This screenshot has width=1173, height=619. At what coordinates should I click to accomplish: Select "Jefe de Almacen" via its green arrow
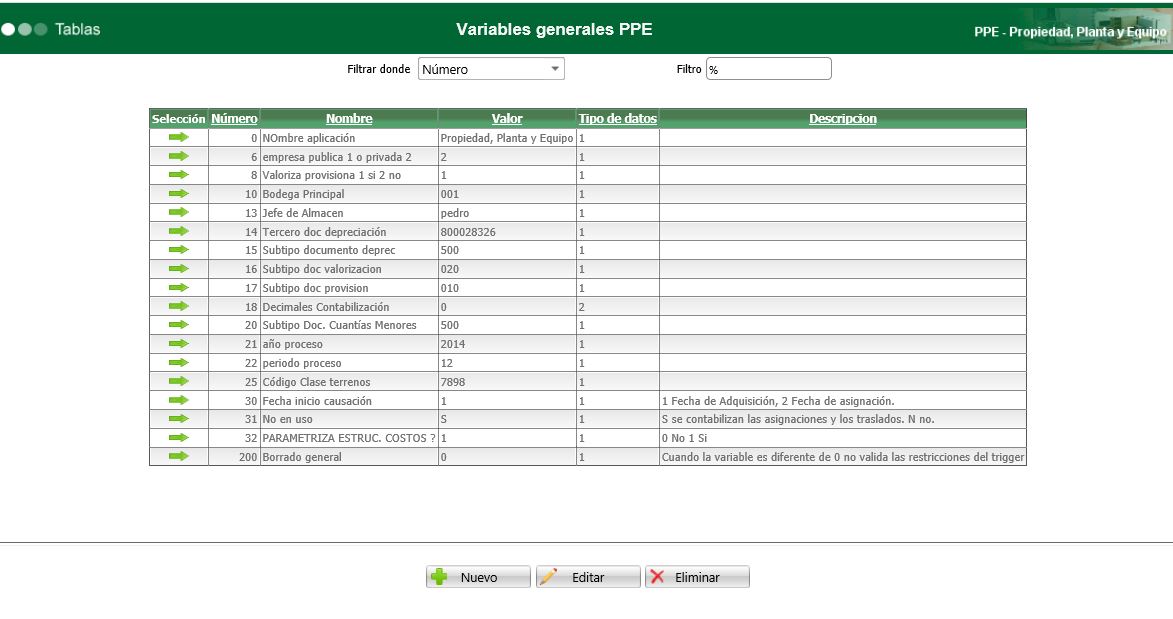coord(178,212)
